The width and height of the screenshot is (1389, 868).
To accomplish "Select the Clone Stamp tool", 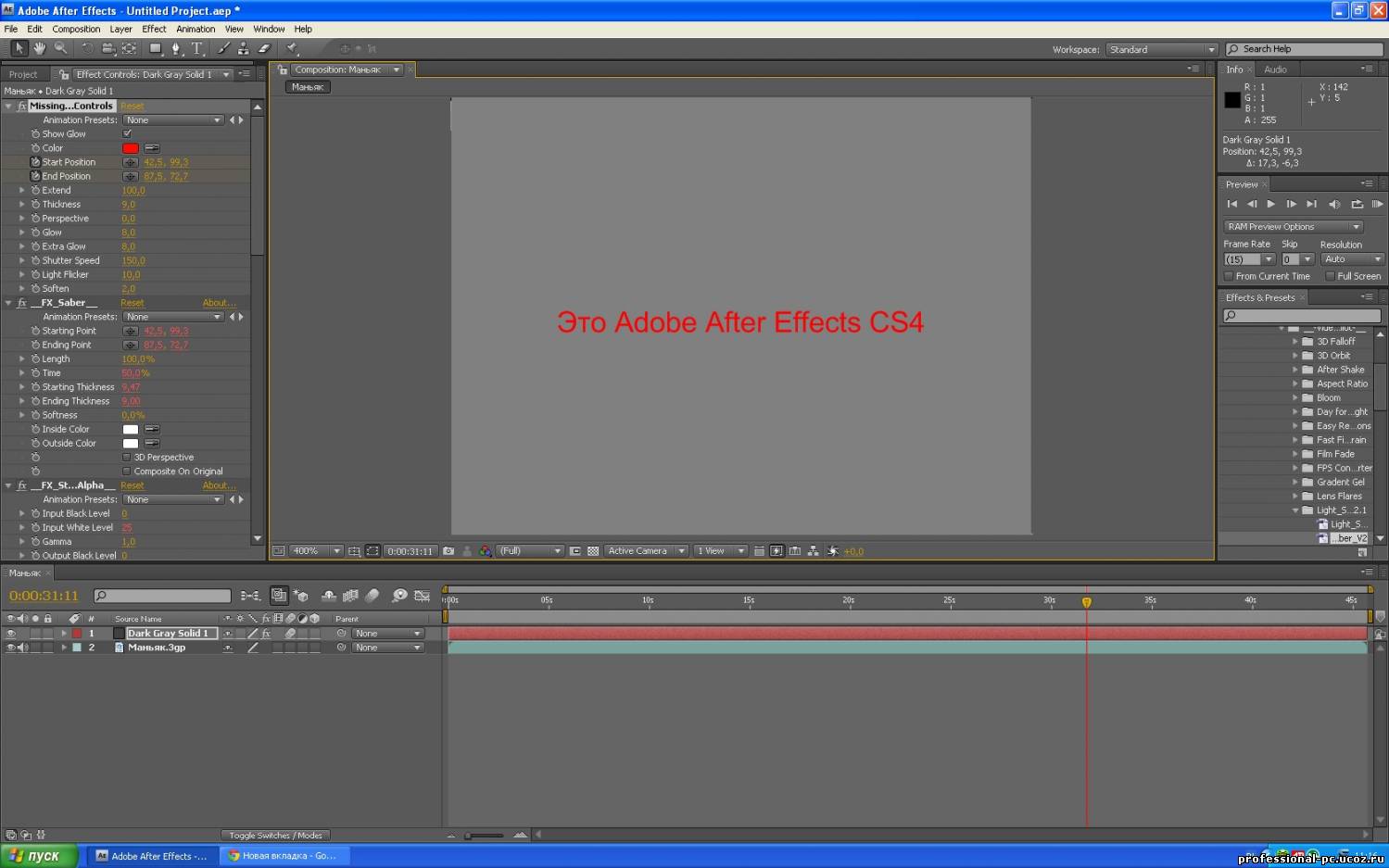I will pos(243,48).
